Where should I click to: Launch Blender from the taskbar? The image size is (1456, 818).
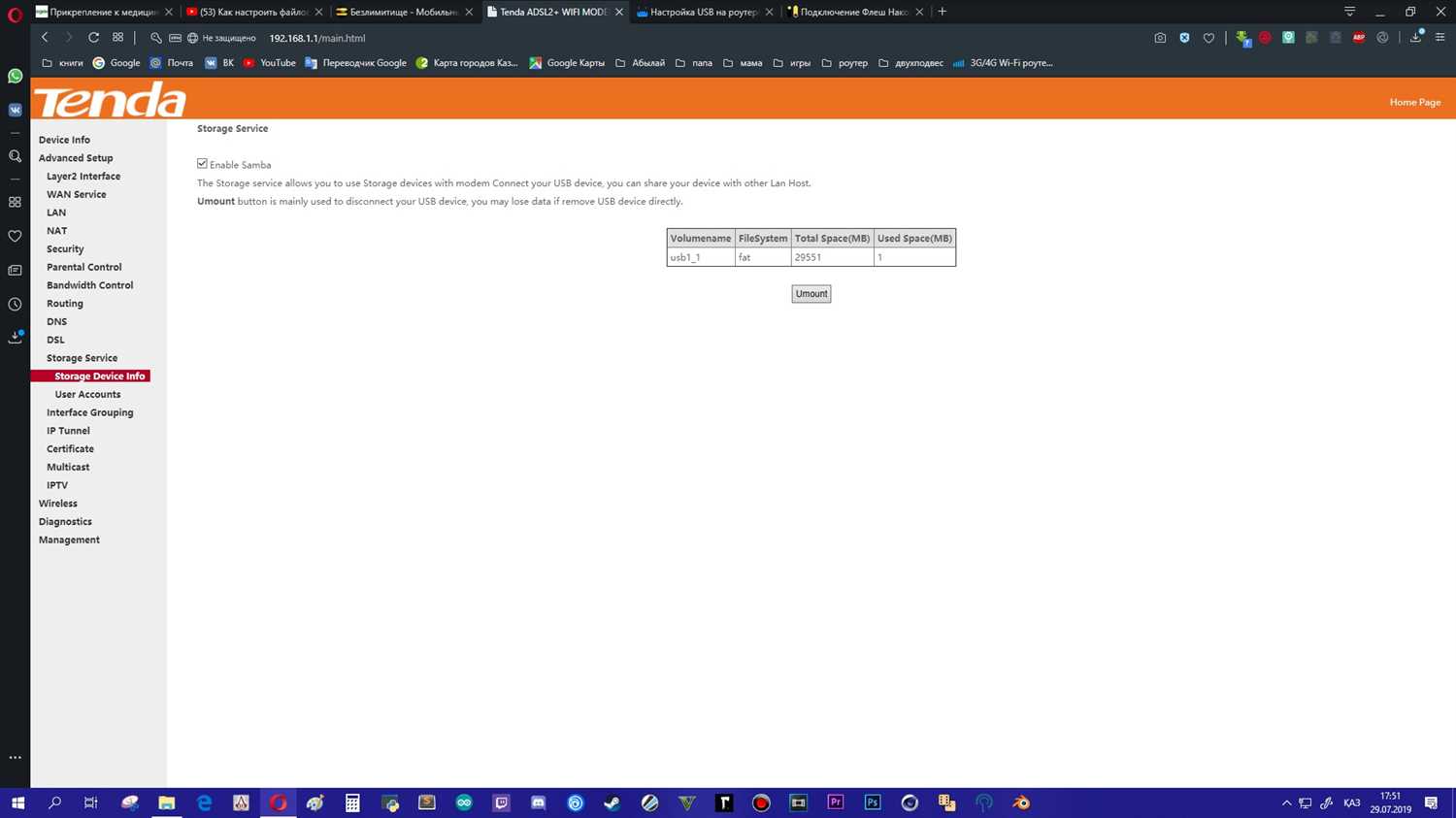(x=1021, y=802)
